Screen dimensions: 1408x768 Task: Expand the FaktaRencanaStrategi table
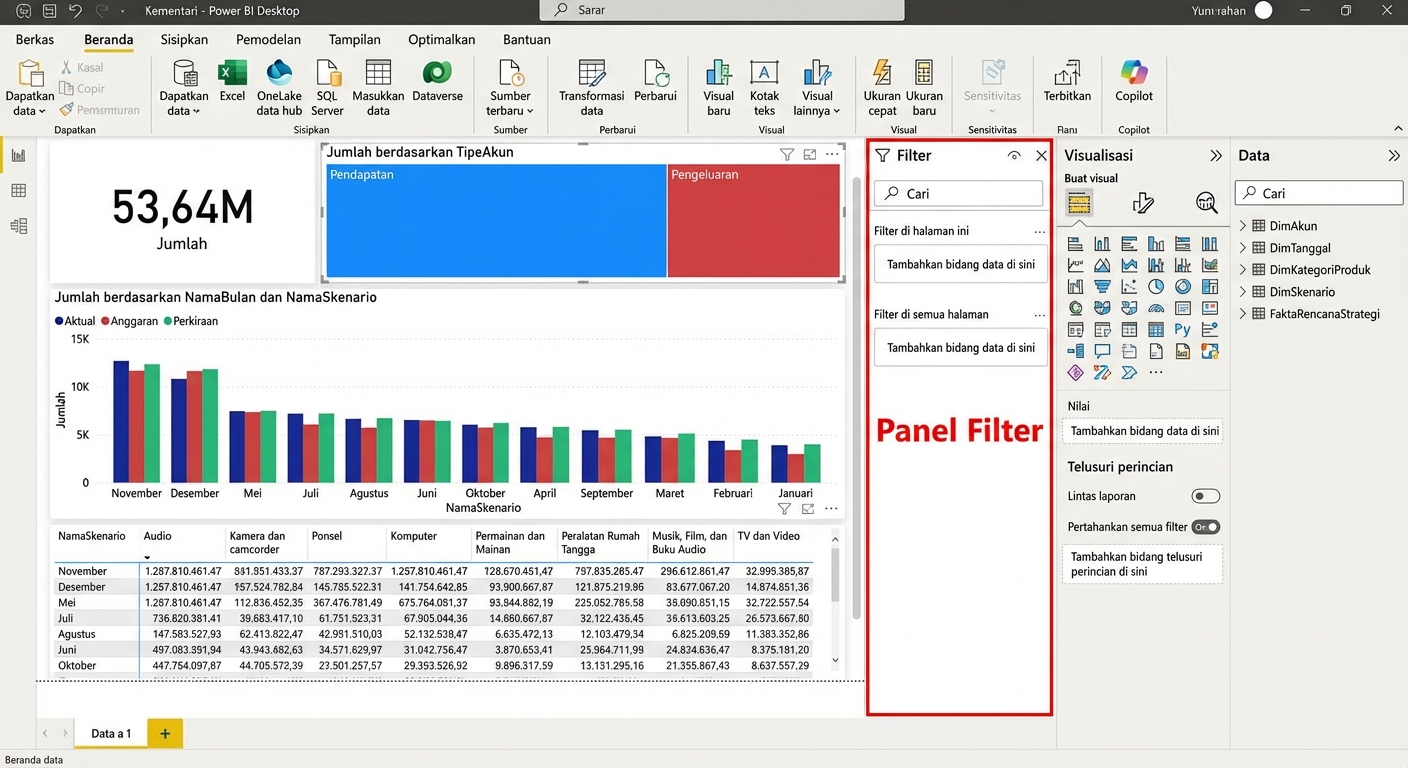click(x=1243, y=313)
